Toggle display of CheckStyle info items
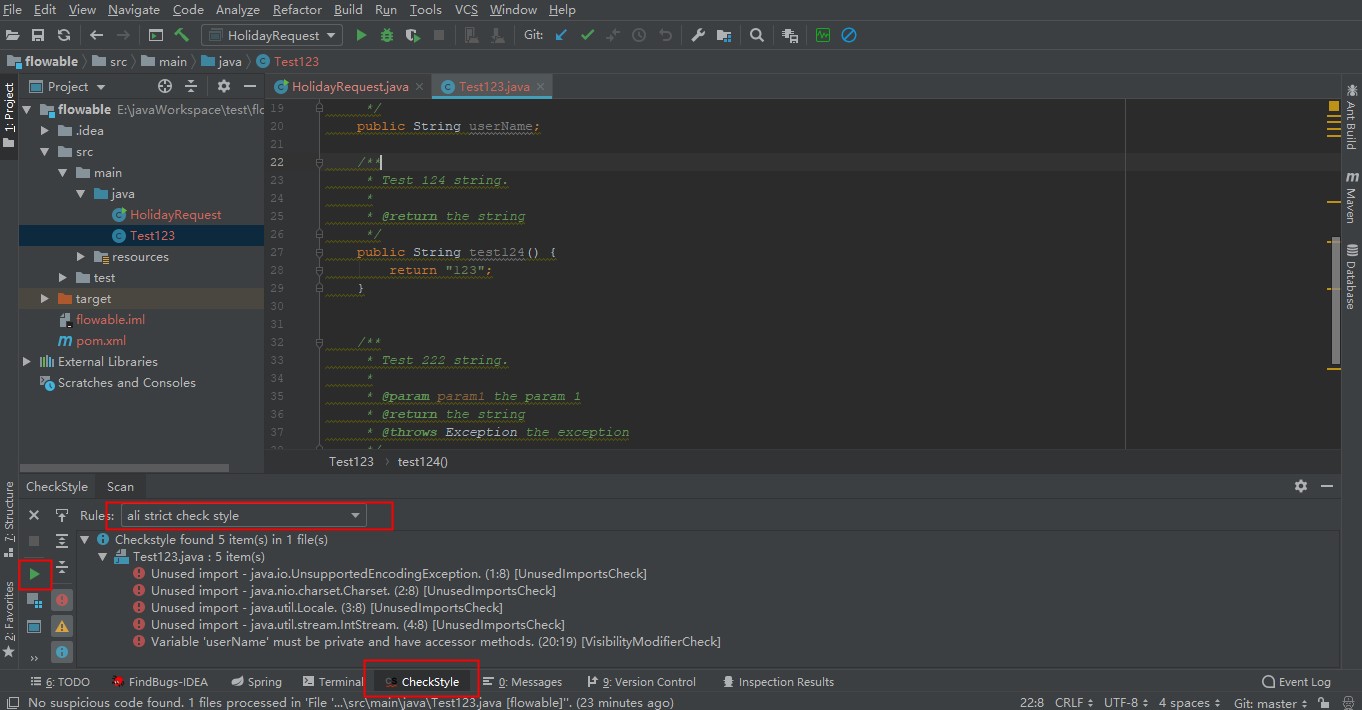 click(x=62, y=652)
